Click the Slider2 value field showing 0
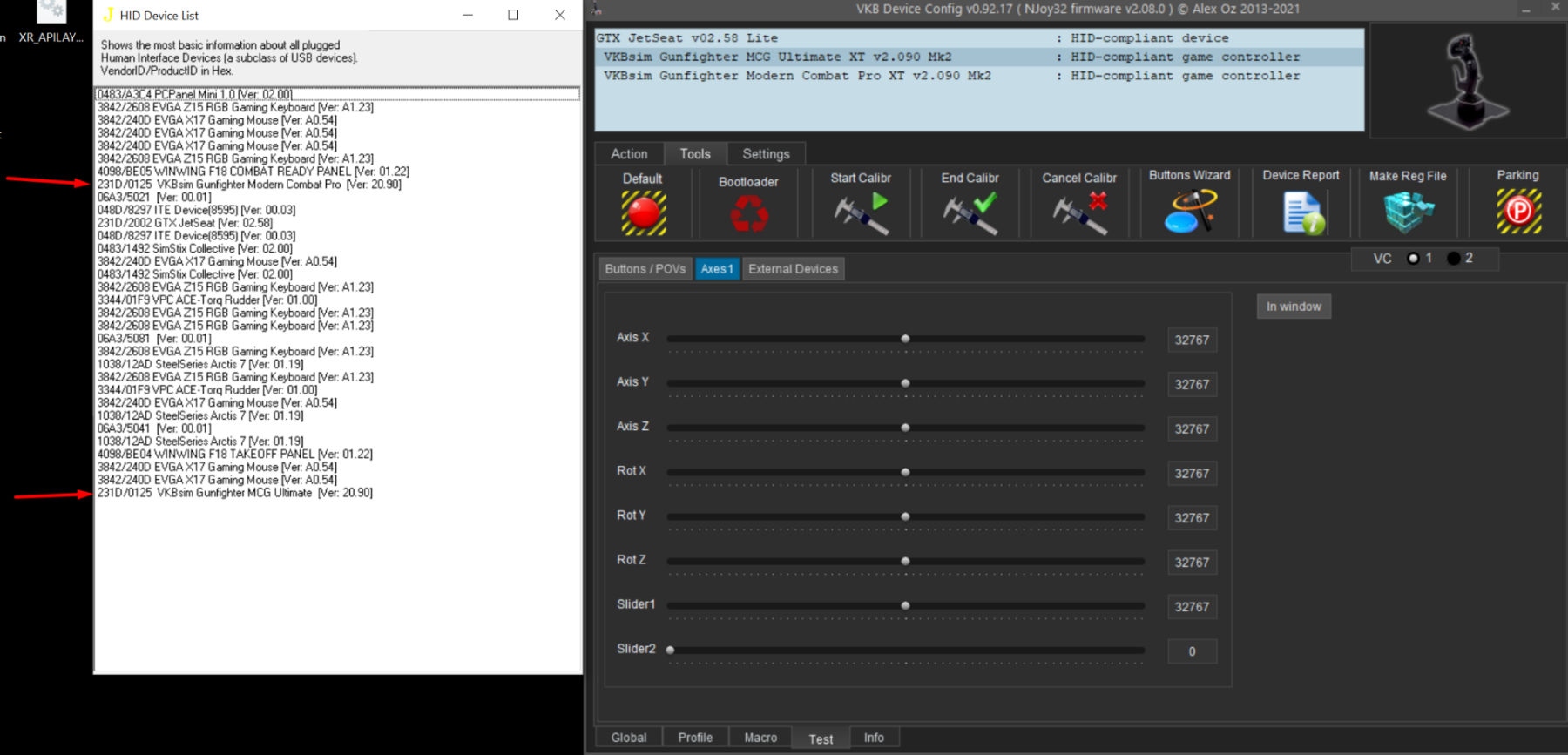This screenshot has height=755, width=1568. point(1192,651)
